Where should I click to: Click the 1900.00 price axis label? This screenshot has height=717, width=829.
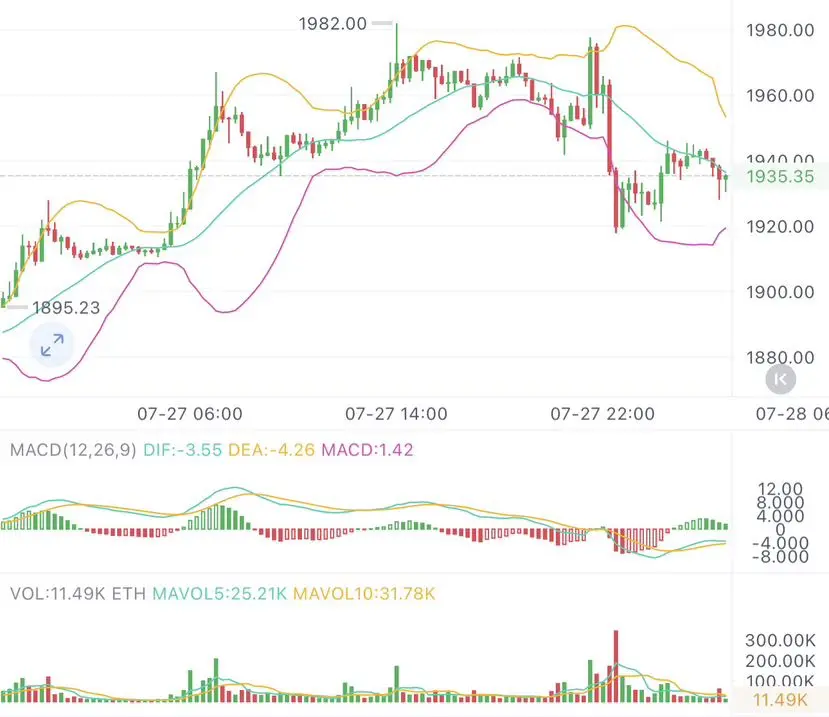(x=780, y=292)
